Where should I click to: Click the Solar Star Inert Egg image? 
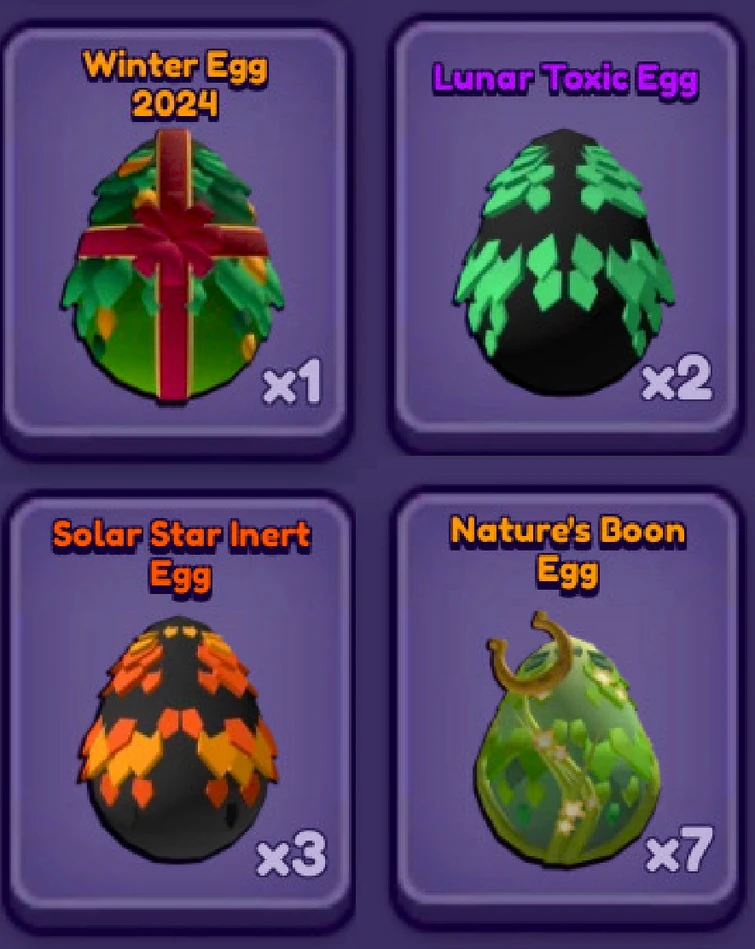tap(178, 738)
